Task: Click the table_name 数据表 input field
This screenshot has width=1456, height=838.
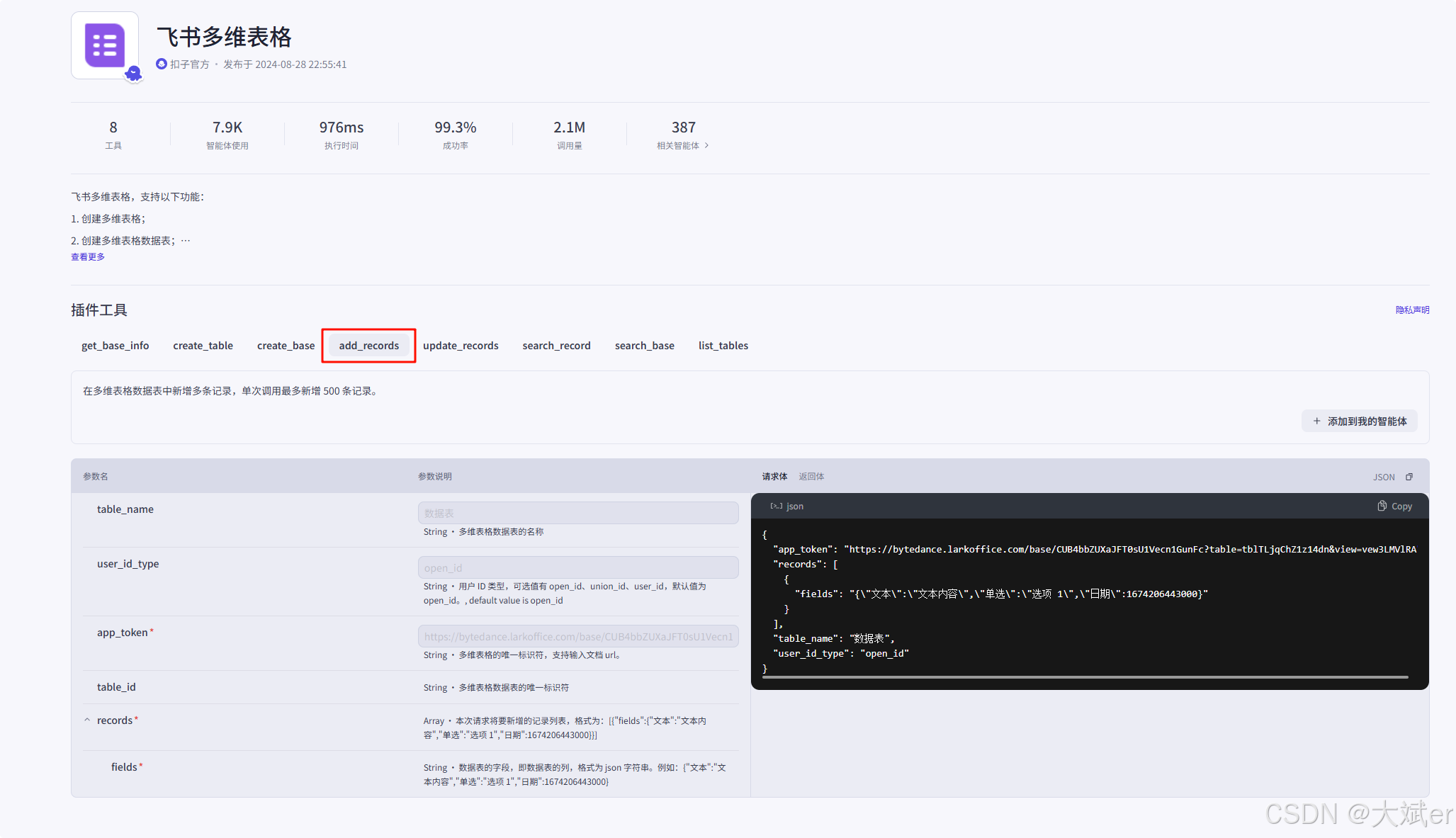Action: (x=577, y=513)
